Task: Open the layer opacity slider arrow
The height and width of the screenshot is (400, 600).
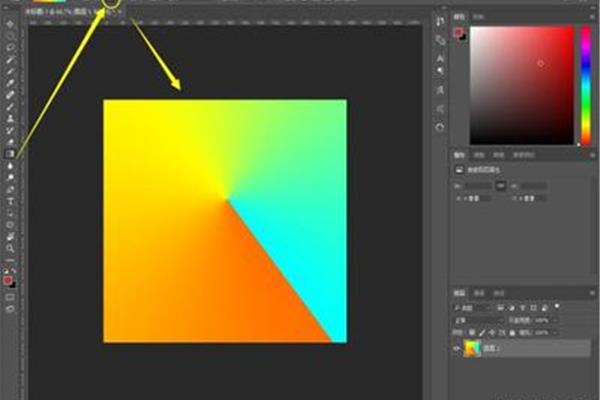Action: (556, 320)
